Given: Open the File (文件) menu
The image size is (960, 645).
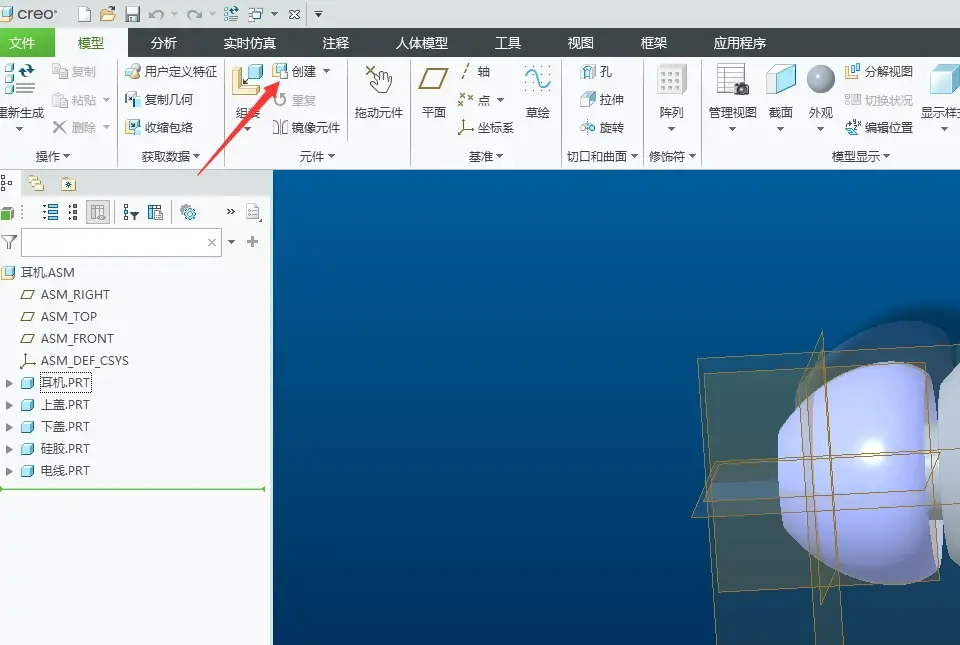Looking at the screenshot, I should (x=23, y=43).
